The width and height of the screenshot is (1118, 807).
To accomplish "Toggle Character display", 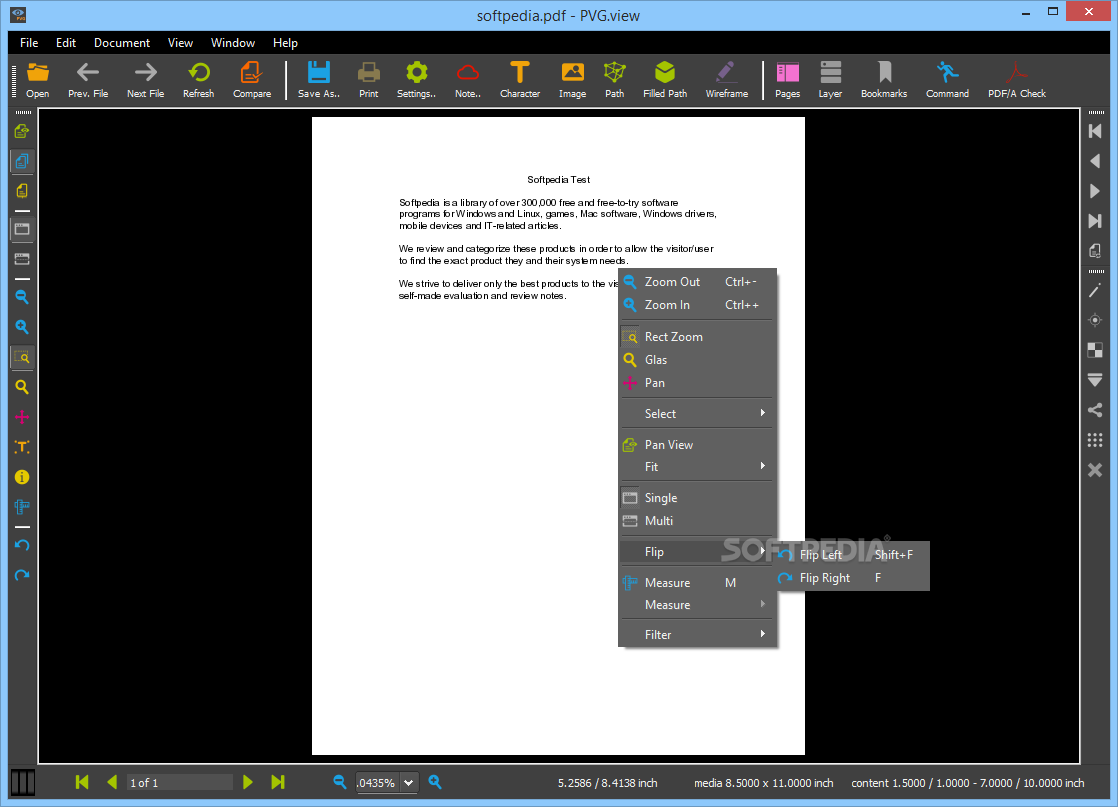I will (x=520, y=80).
